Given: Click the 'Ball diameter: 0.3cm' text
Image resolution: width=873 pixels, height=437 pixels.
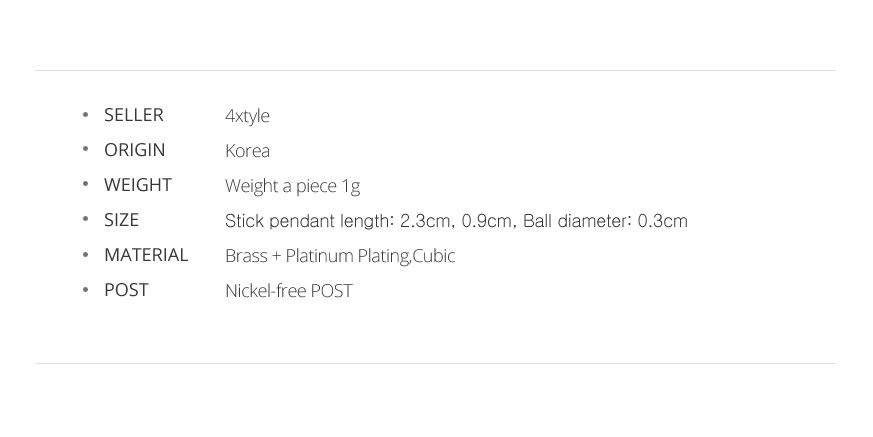Looking at the screenshot, I should pyautogui.click(x=605, y=221).
